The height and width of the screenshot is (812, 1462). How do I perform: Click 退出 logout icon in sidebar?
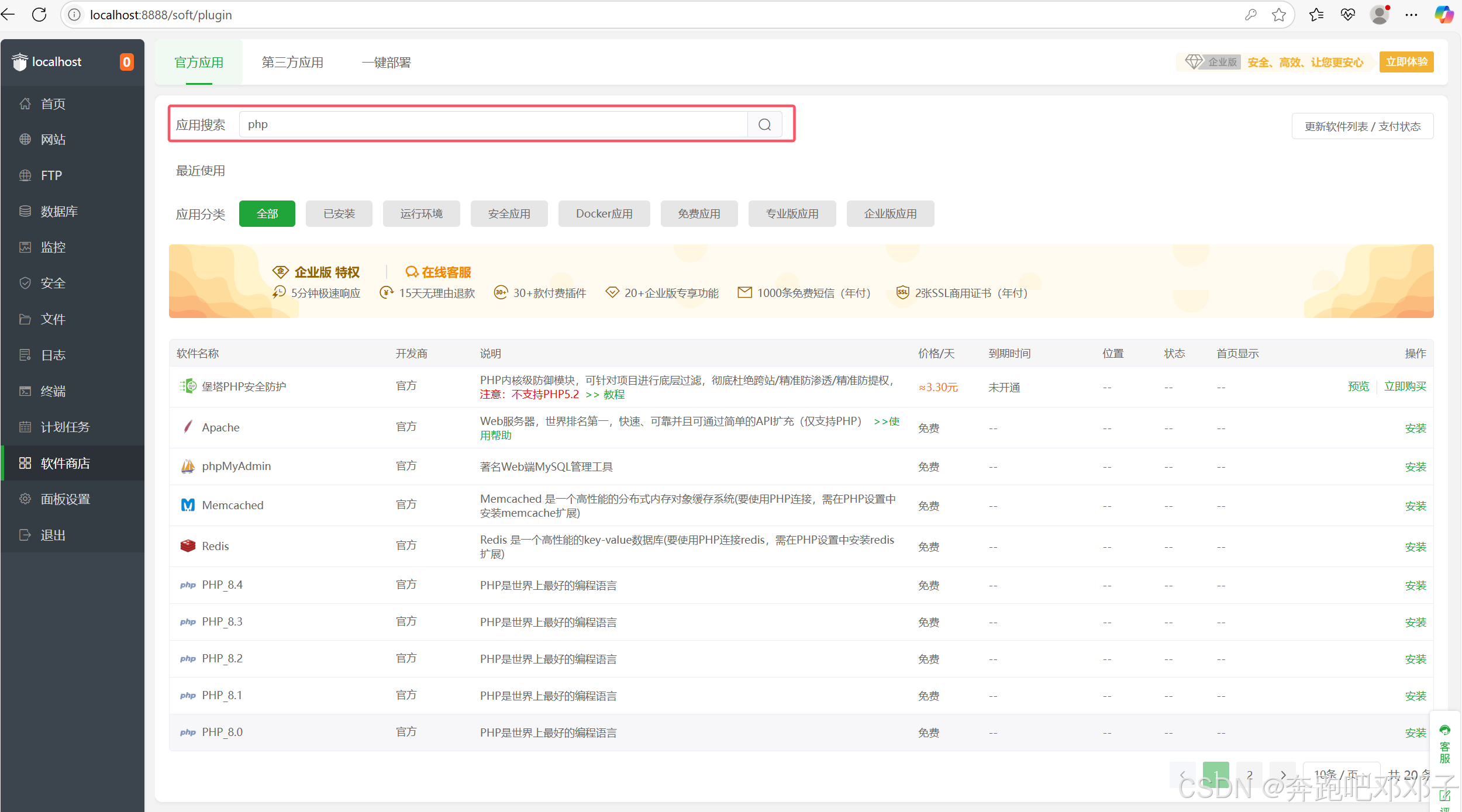[x=25, y=535]
